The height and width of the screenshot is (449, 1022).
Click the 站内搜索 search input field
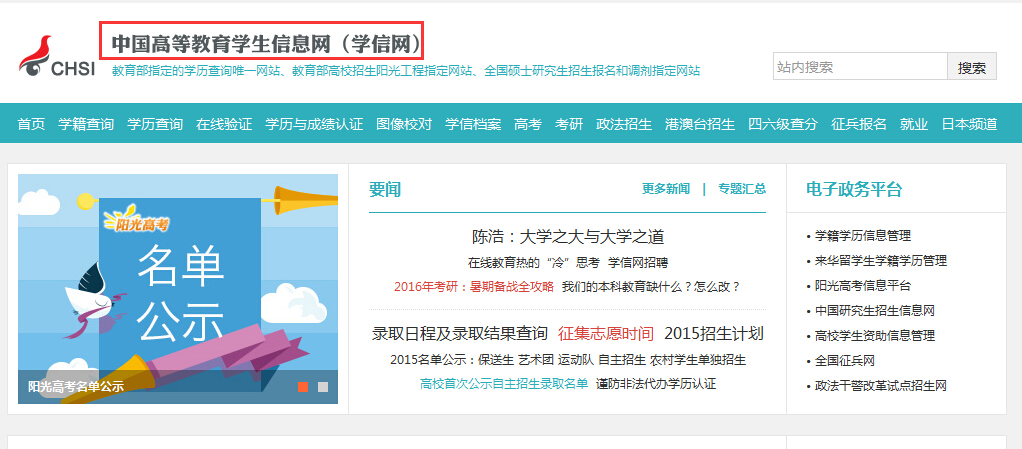coord(859,67)
